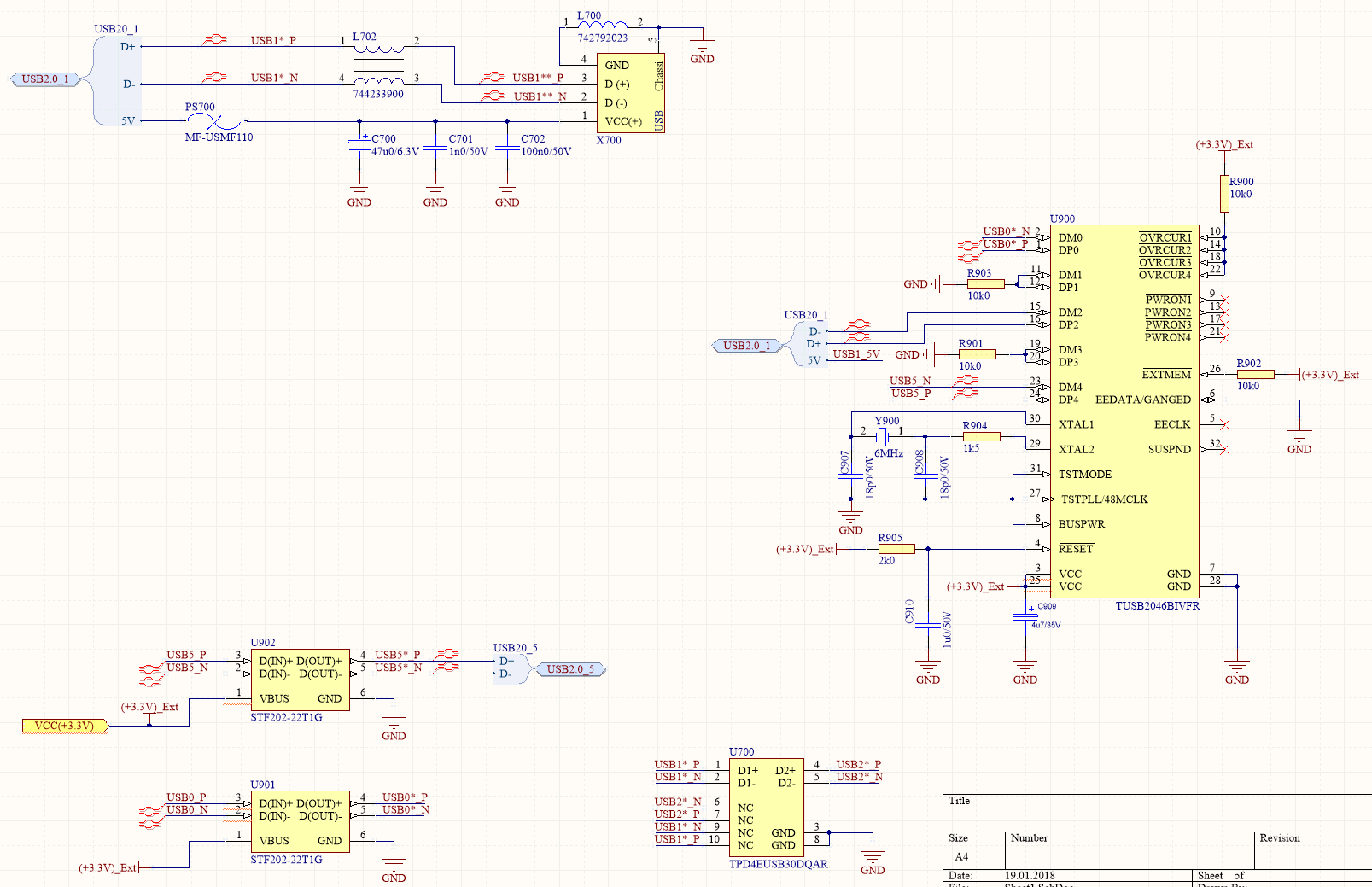Select the USB1**_N net label
1372x887 pixels.
(540, 96)
